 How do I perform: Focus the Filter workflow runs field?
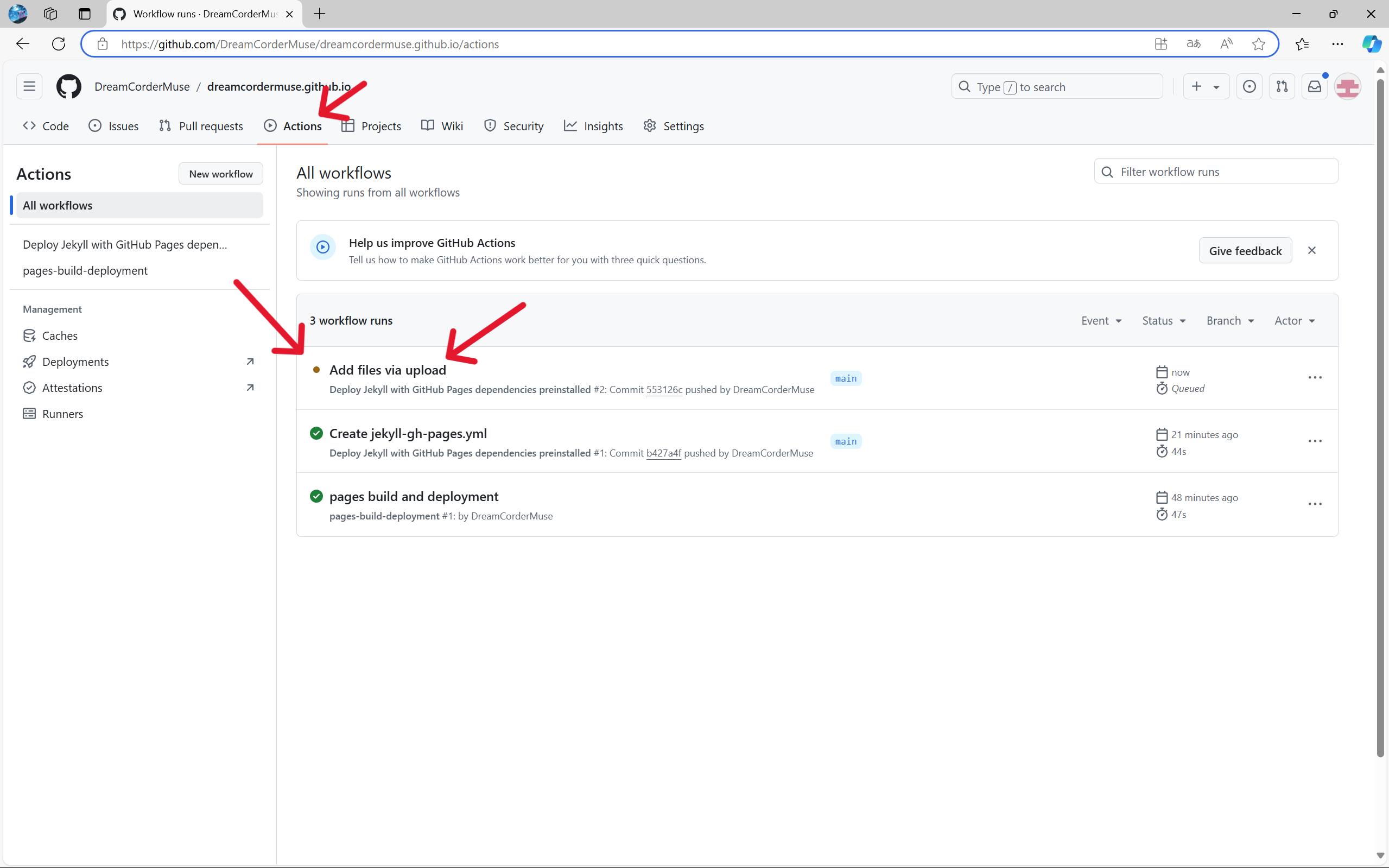click(x=1216, y=171)
